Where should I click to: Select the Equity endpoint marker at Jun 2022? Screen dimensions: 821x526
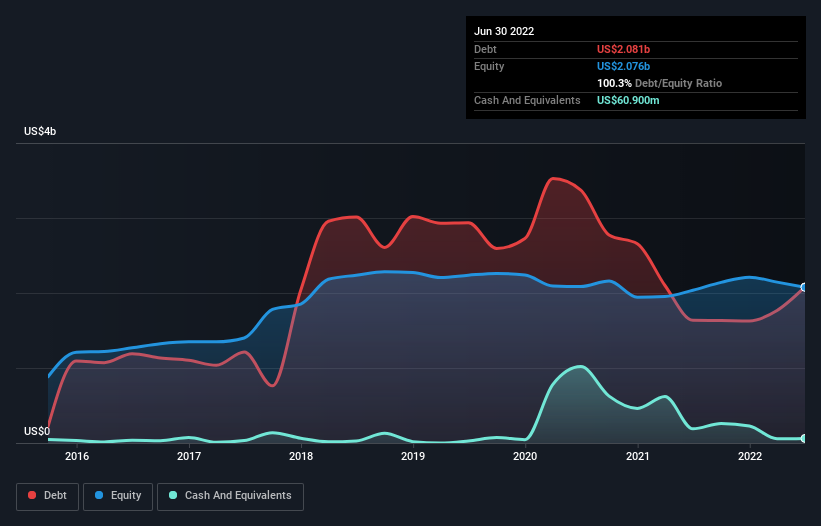pyautogui.click(x=804, y=287)
